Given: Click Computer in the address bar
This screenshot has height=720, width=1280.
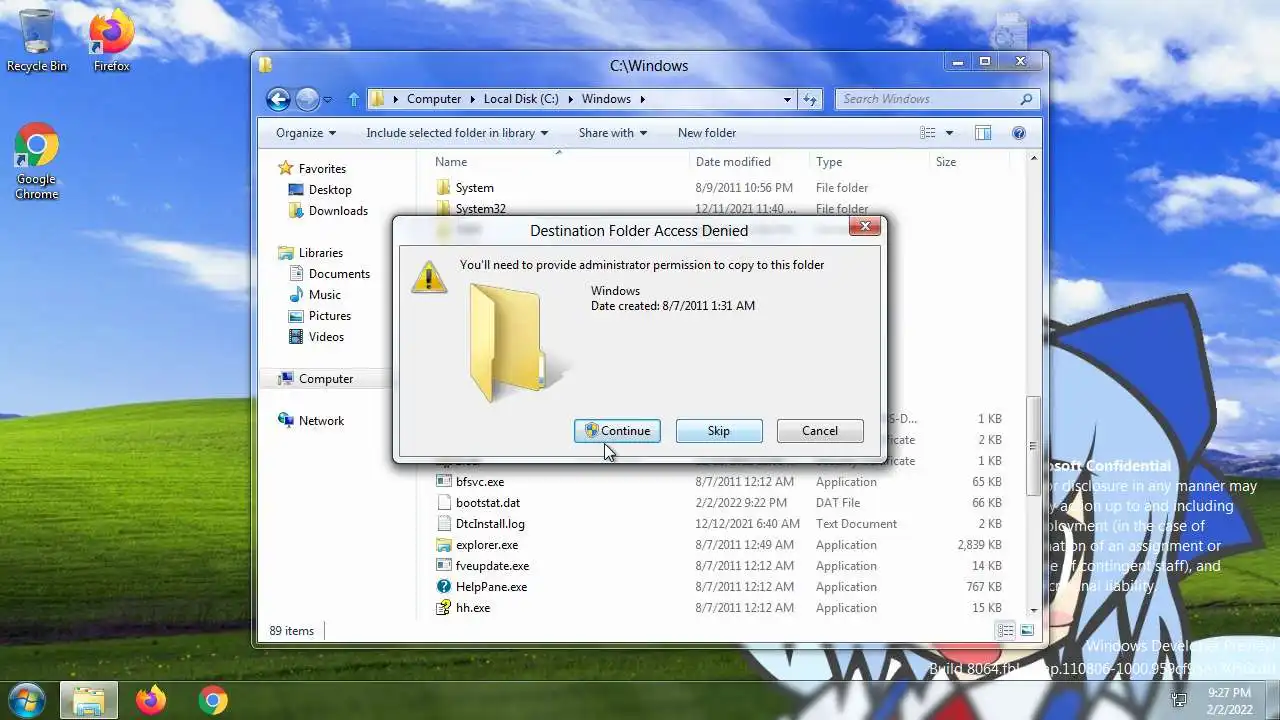Looking at the screenshot, I should pyautogui.click(x=434, y=99).
